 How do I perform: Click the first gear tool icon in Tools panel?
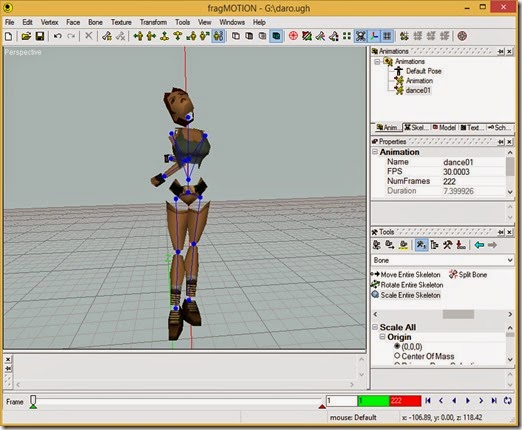[x=377, y=245]
